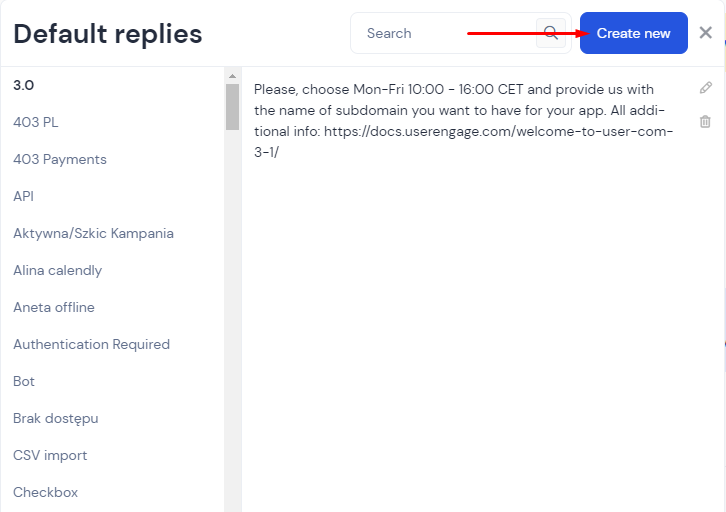Click the scrollbar up arrow
The width and height of the screenshot is (726, 512).
(x=232, y=76)
